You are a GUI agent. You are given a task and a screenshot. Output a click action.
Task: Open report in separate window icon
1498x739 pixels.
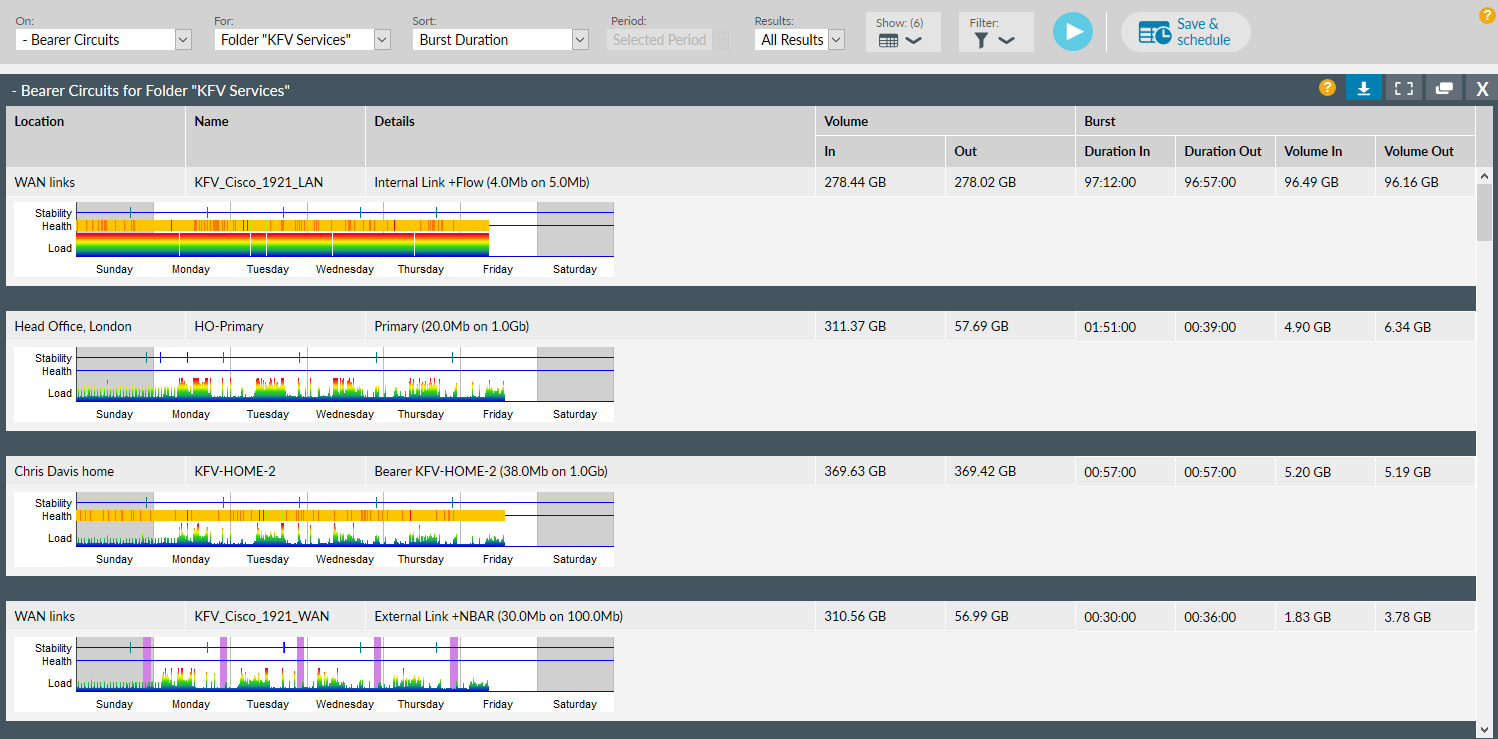pyautogui.click(x=1443, y=88)
